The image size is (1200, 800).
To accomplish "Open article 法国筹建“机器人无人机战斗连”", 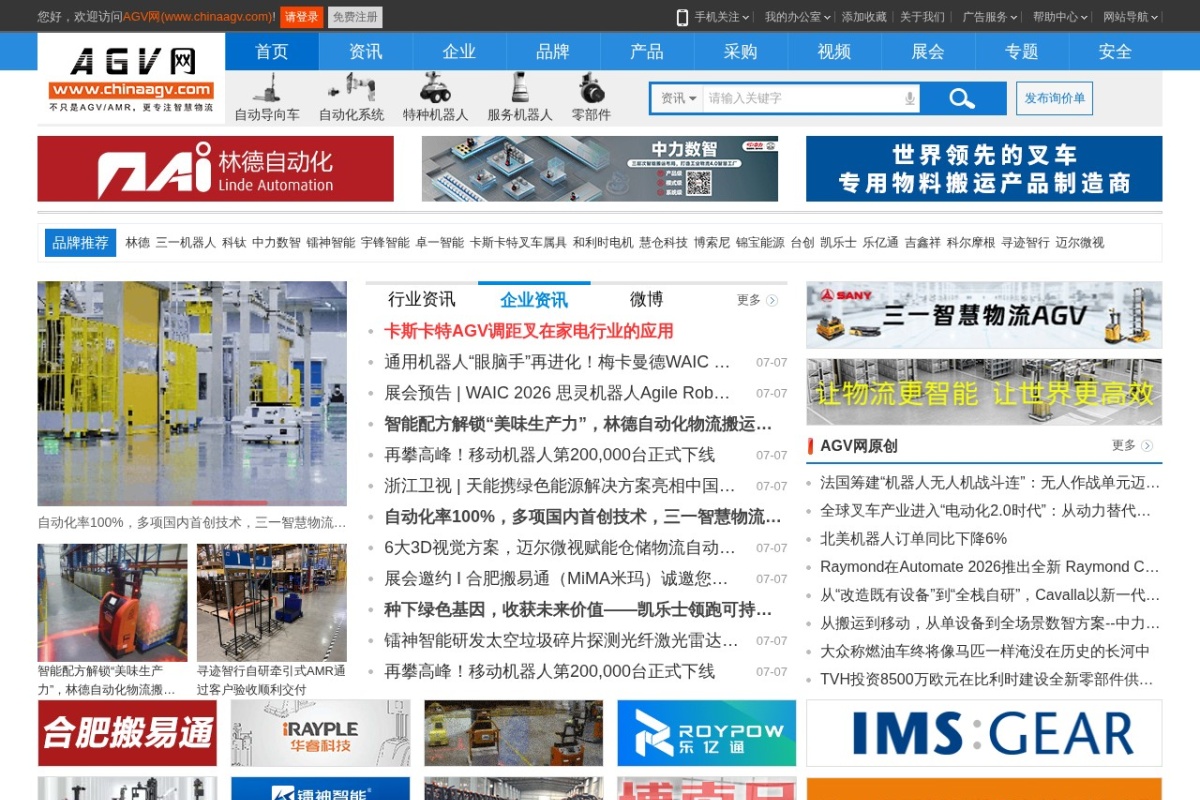I will tap(990, 482).
